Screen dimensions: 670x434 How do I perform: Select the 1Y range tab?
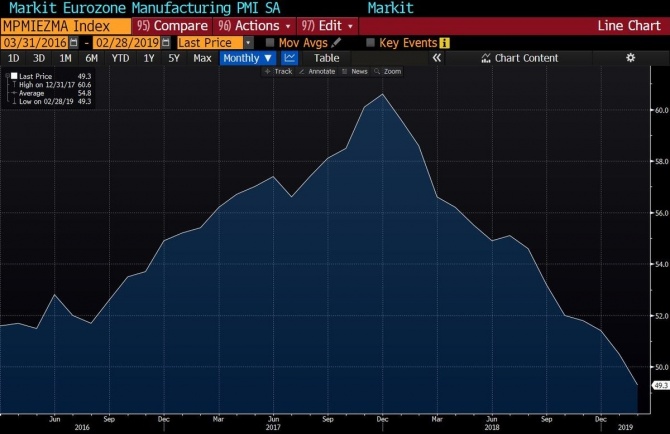click(x=149, y=58)
